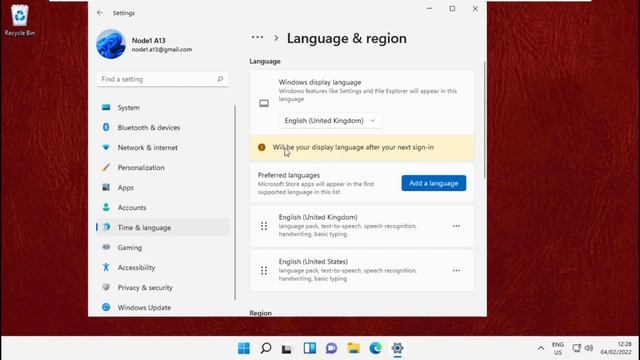Go to Network & internet settings
This screenshot has width=640, height=360.
point(163,147)
